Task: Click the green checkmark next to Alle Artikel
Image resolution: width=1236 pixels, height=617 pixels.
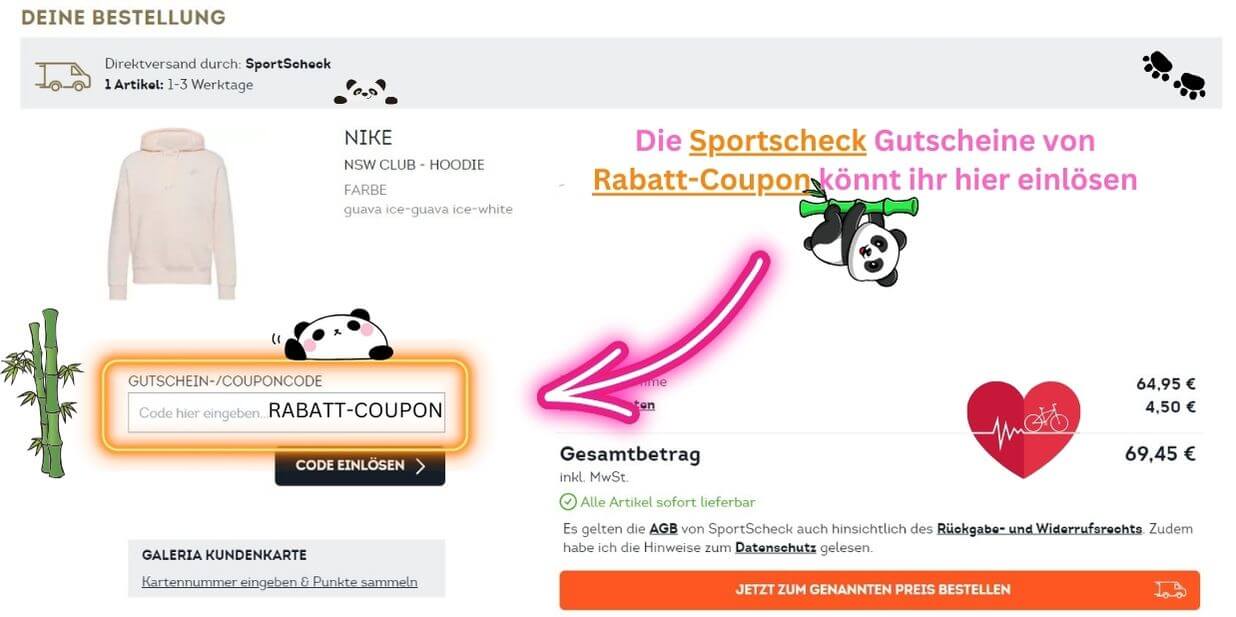Action: pyautogui.click(x=568, y=502)
